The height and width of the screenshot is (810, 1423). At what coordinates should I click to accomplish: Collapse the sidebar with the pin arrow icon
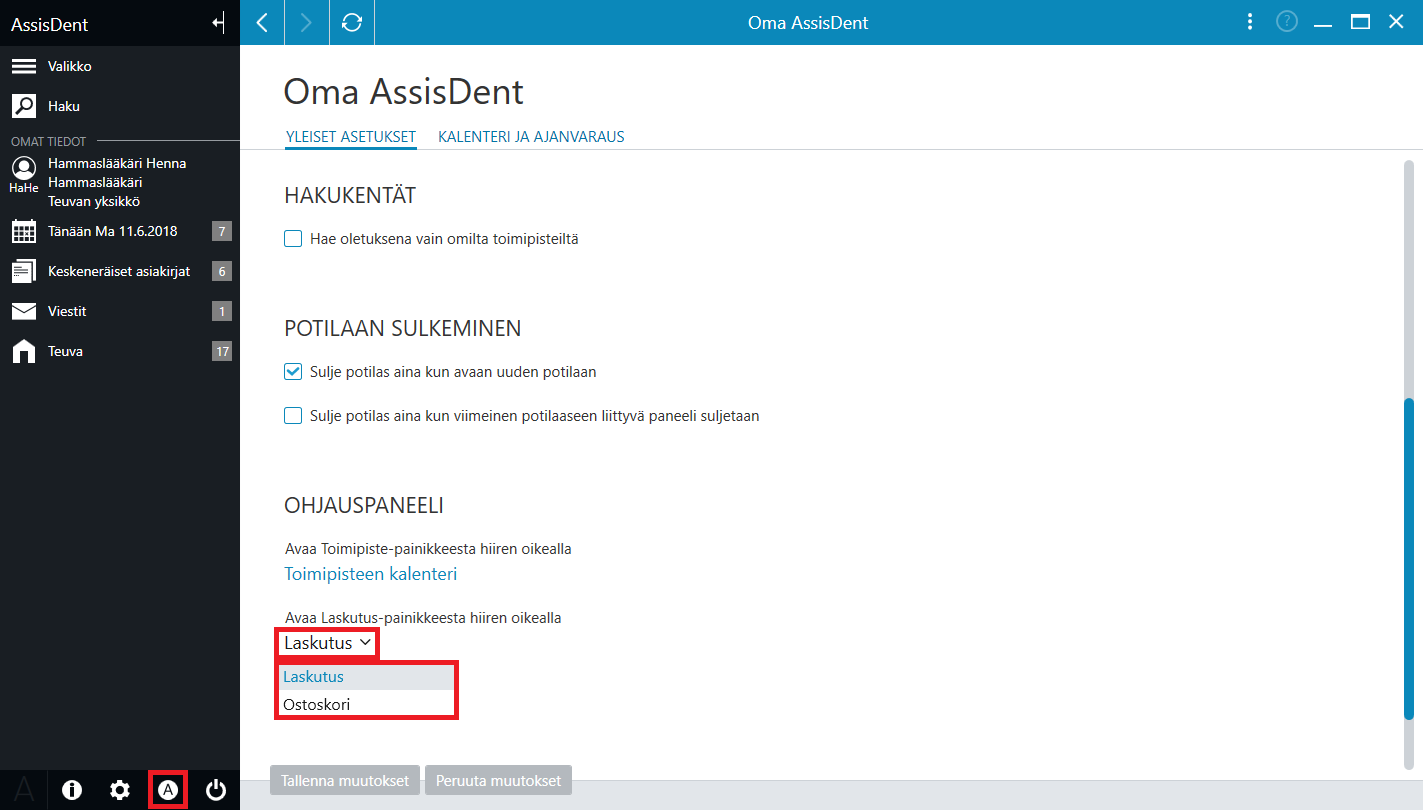pyautogui.click(x=218, y=24)
